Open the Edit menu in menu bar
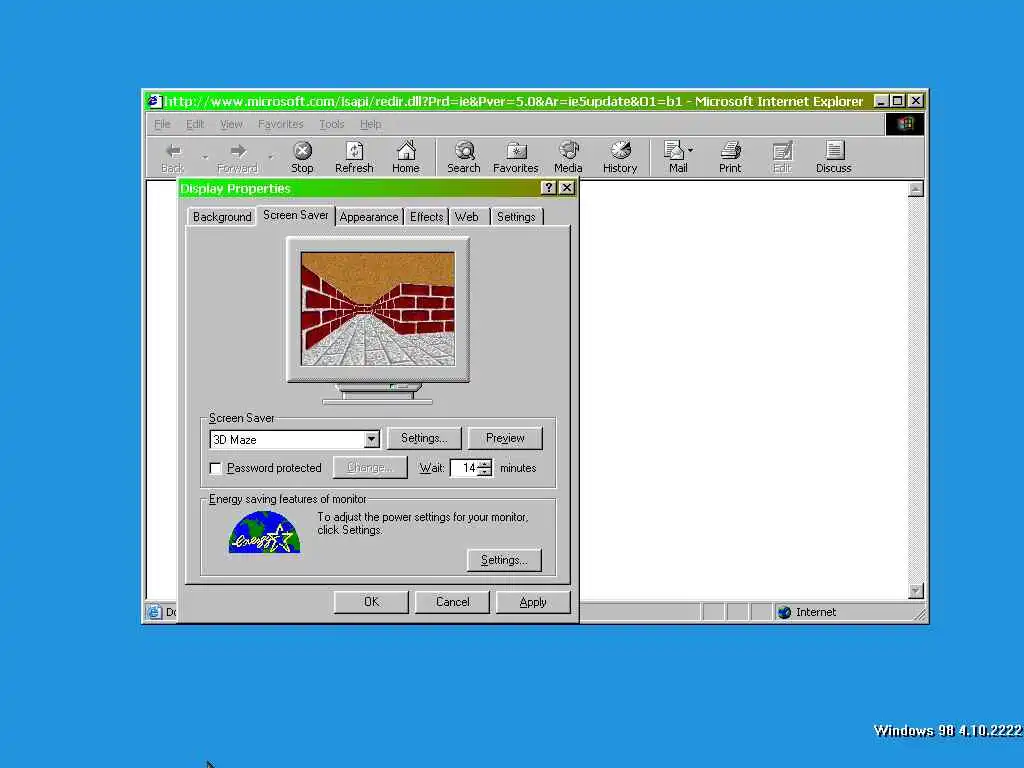This screenshot has width=1024, height=768. (195, 124)
